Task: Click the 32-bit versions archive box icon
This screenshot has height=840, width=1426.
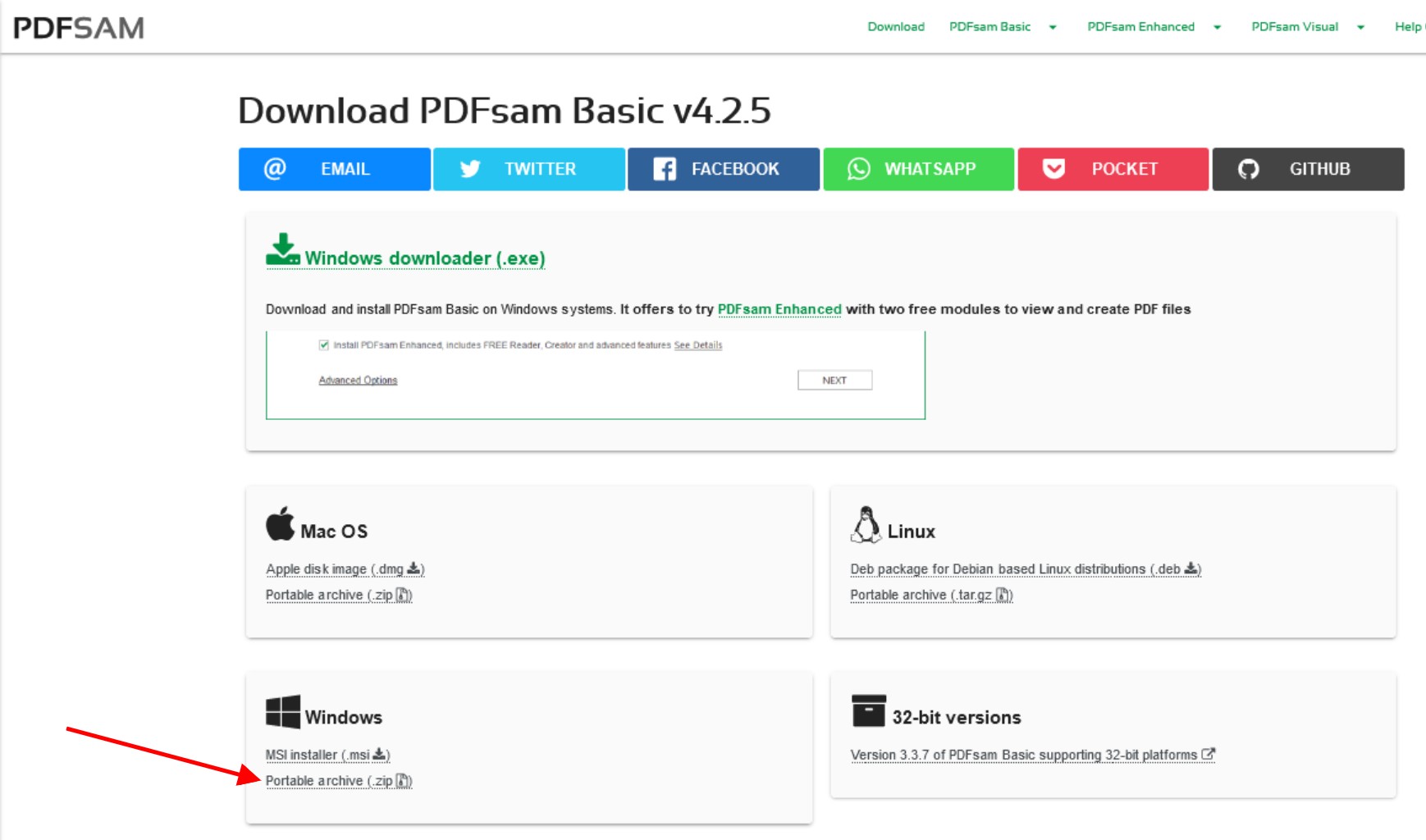Action: (869, 710)
